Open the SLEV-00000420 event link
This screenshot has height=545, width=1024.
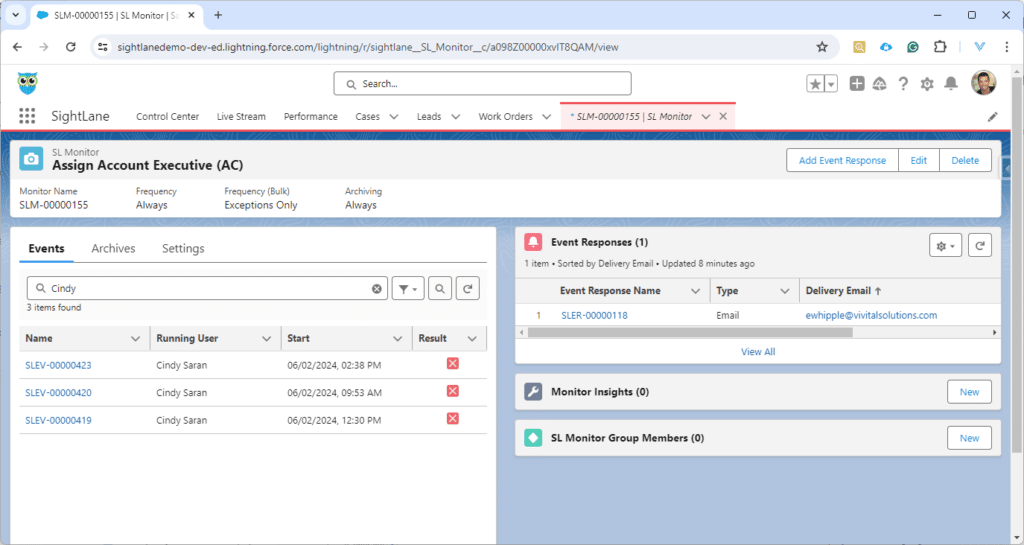pos(58,393)
